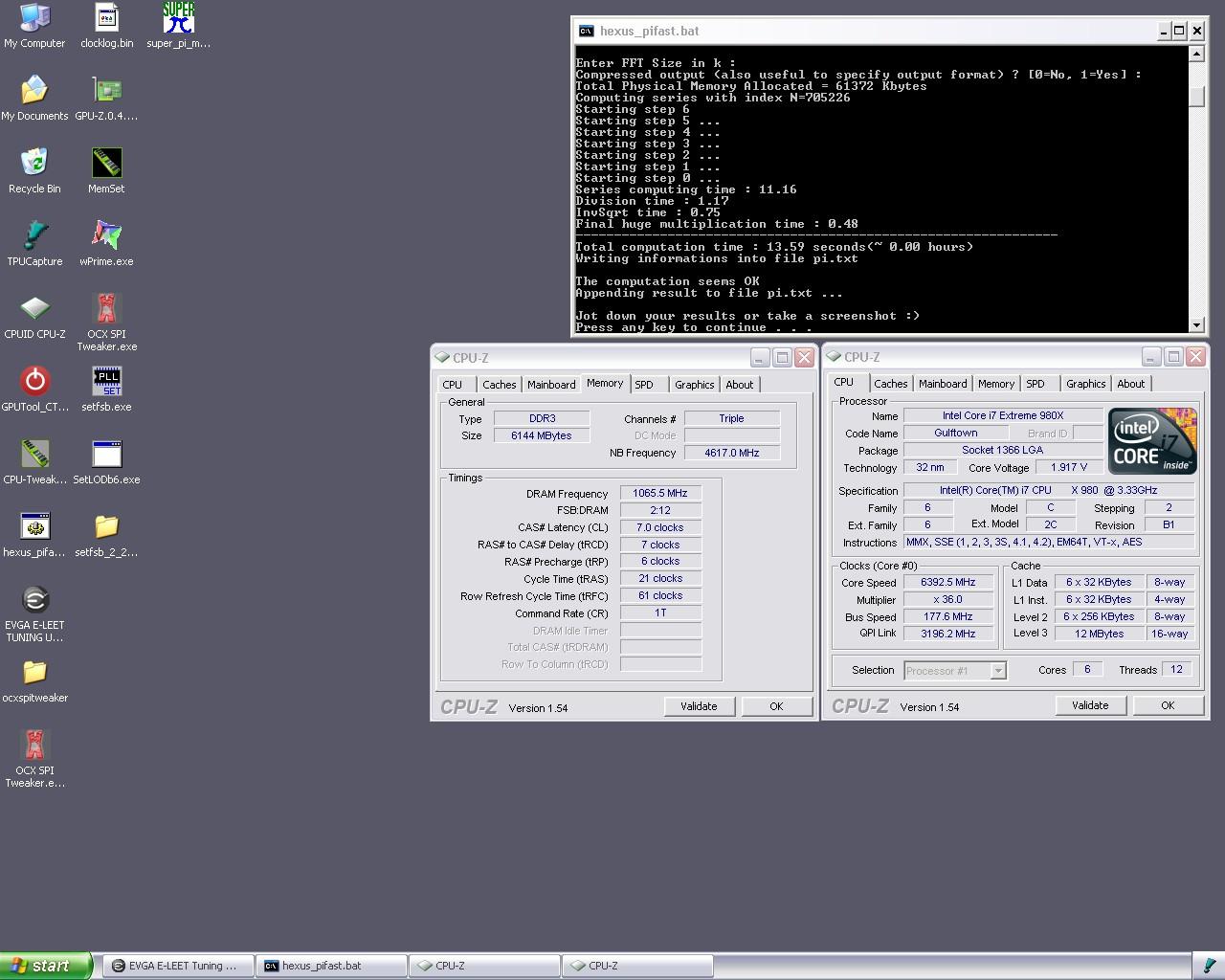Switch to CPU tab in Memory CPU-Z window
Viewport: 1225px width, 980px height.
(453, 385)
